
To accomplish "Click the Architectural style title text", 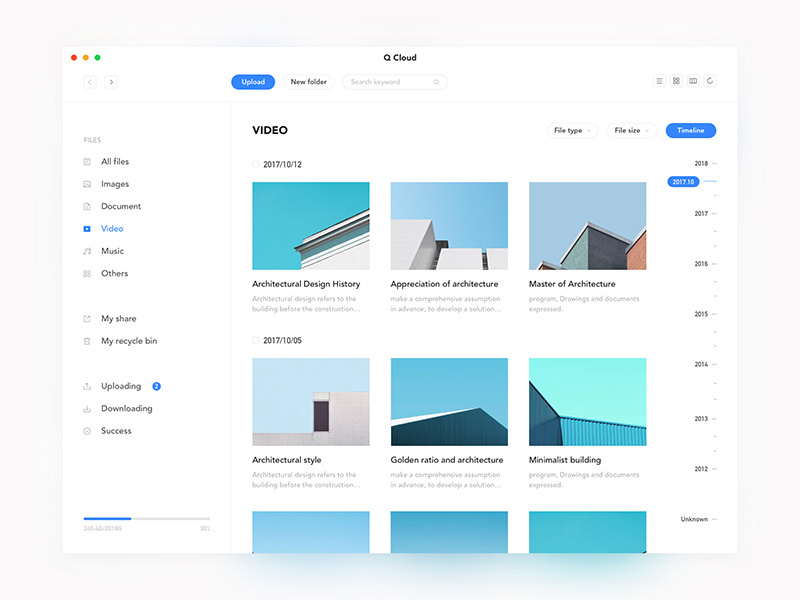I will (x=287, y=460).
